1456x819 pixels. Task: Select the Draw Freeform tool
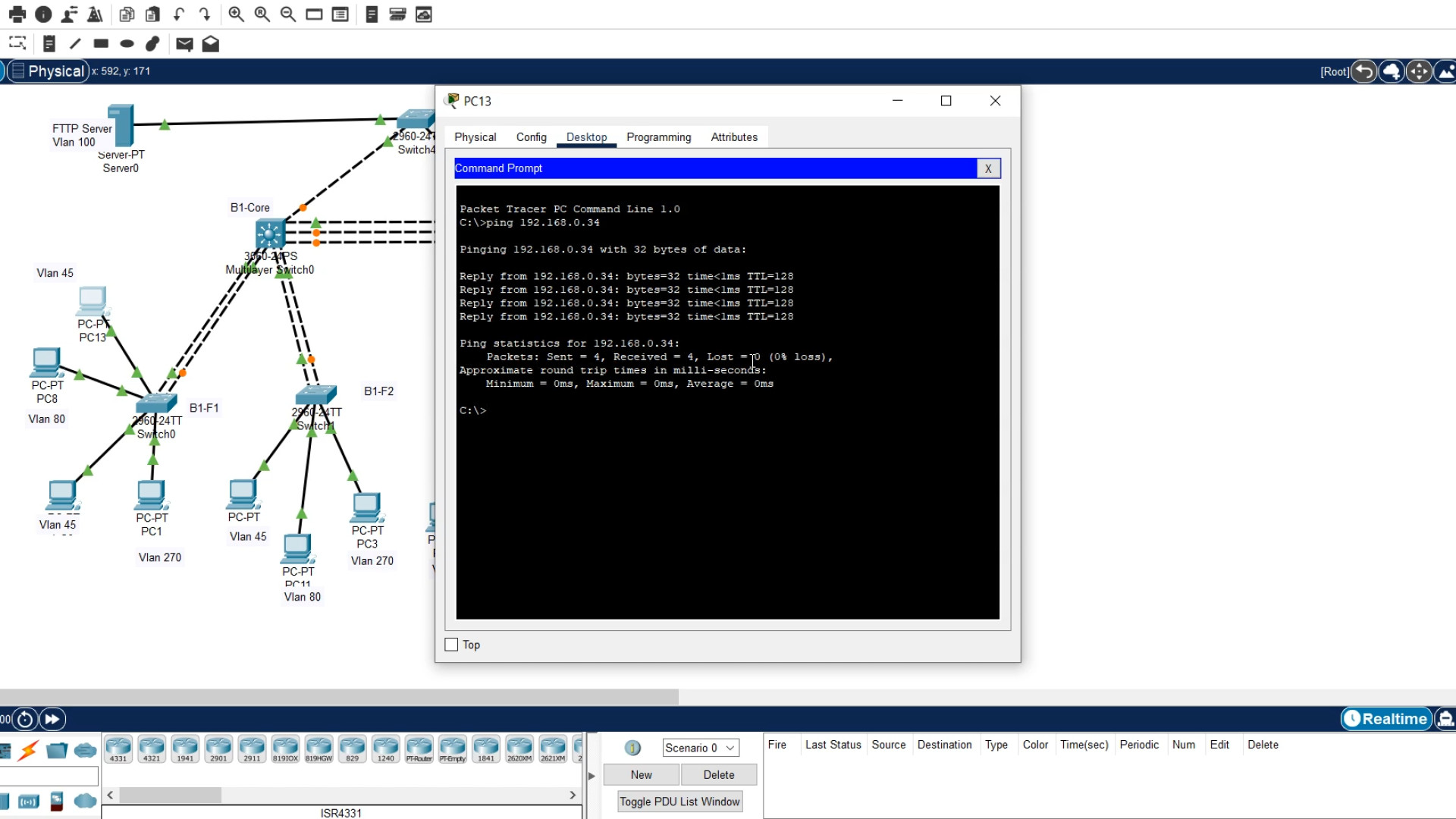coord(152,43)
